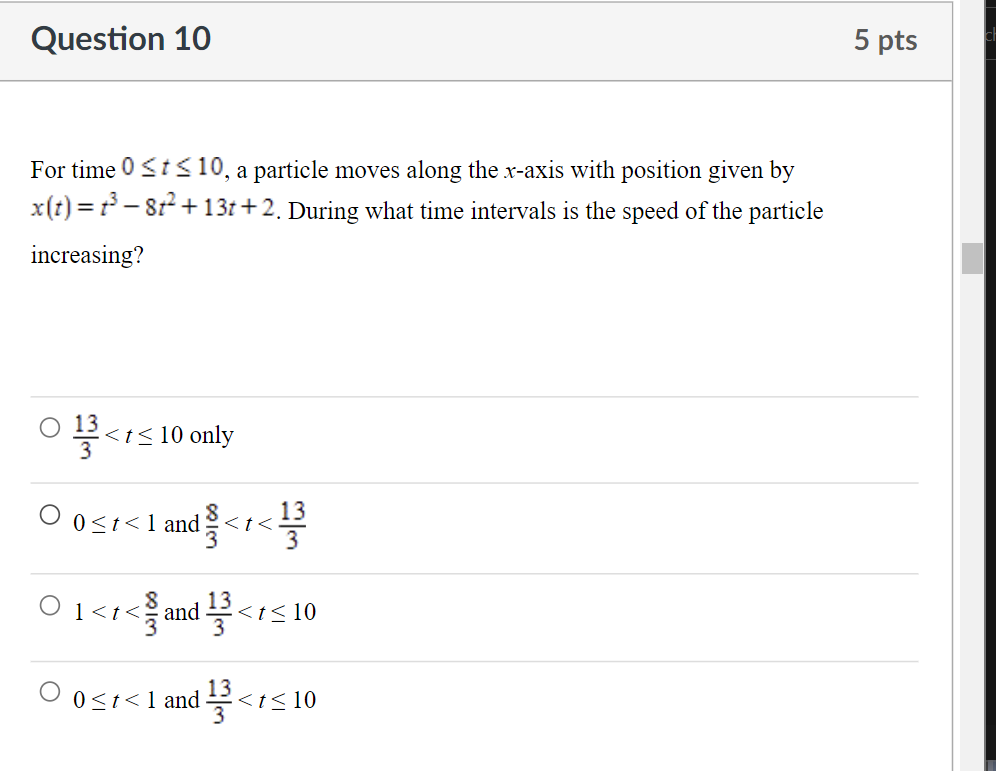Click the radio button beside "0 ≤ t < 1 and 8/3 < t < 13/3"
This screenshot has width=996, height=771.
coord(48,515)
